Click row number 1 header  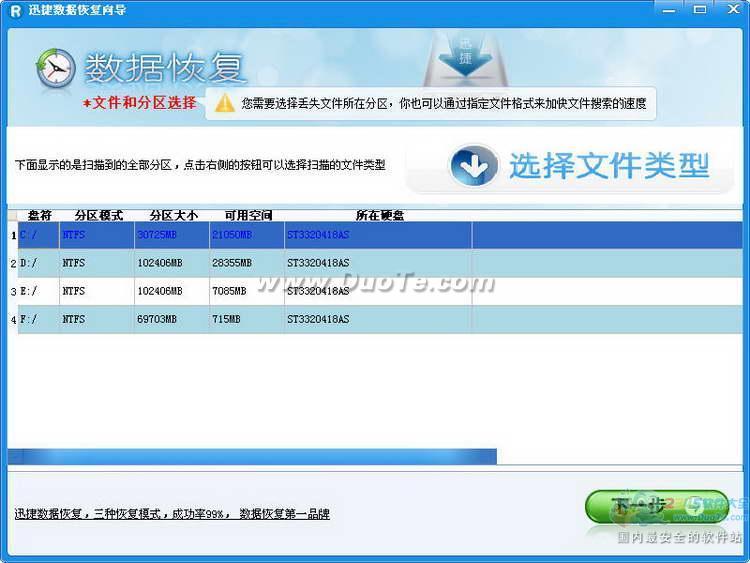click(x=13, y=235)
